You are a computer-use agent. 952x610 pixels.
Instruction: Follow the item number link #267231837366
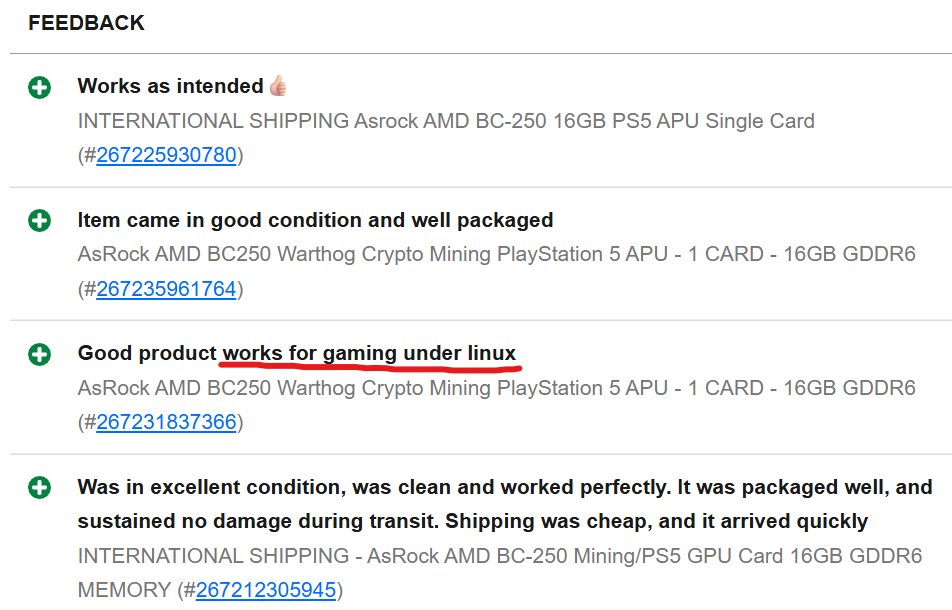tap(166, 422)
